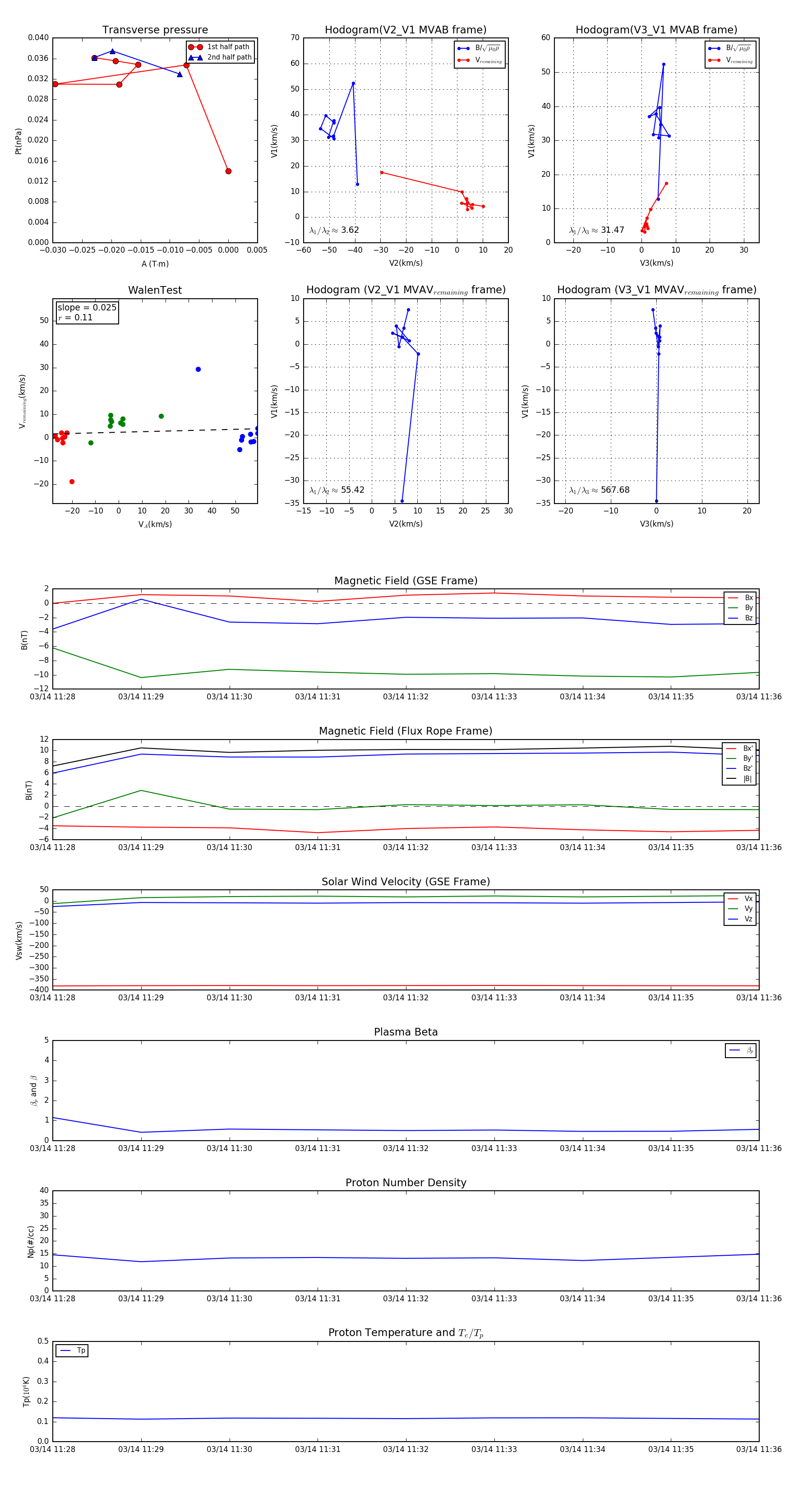The height and width of the screenshot is (1489, 812).
Task: Click the dashed fit line in WalenTest plot
Action: [155, 431]
